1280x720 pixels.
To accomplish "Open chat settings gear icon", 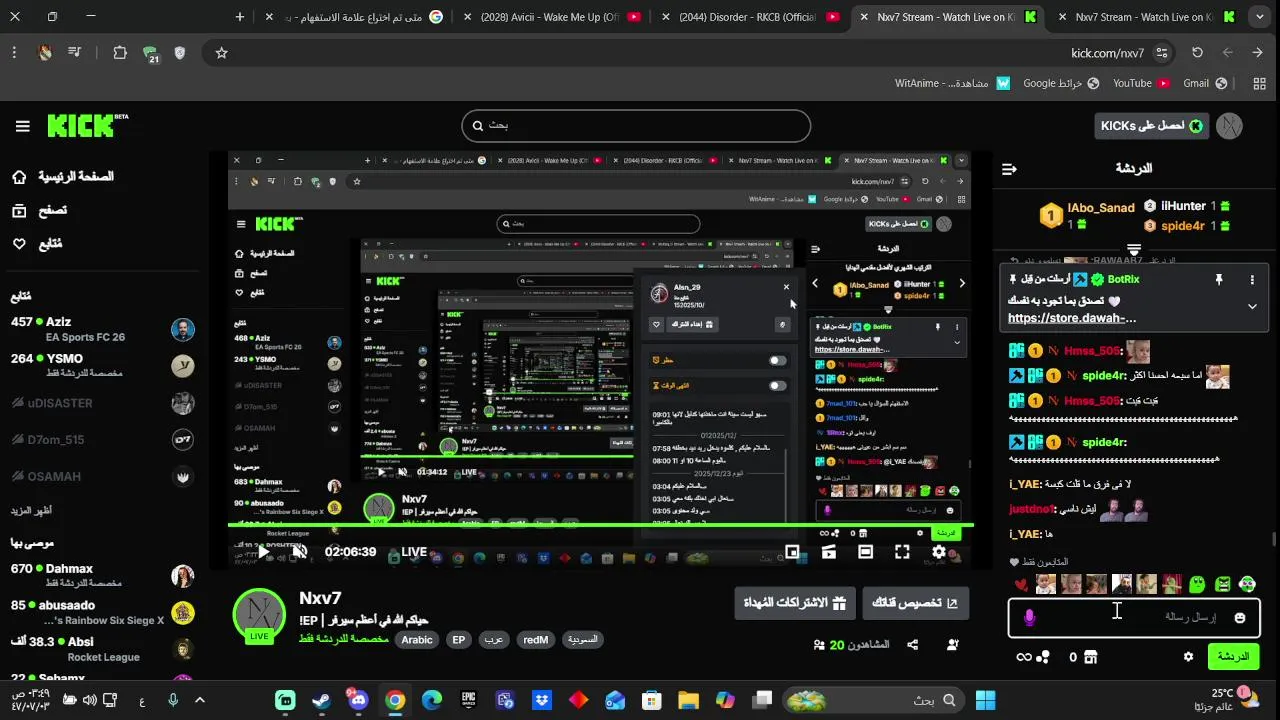I will pyautogui.click(x=1188, y=657).
